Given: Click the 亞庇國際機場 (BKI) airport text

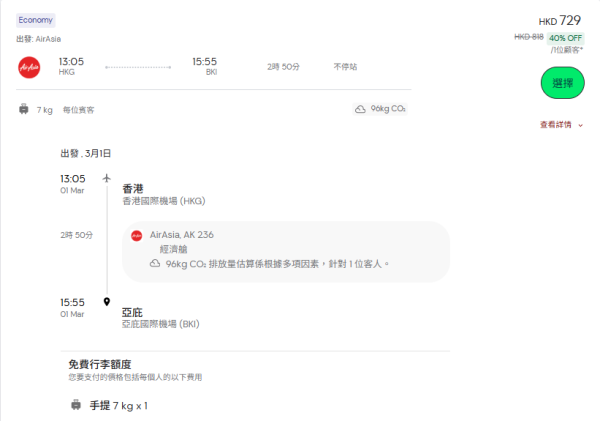Looking at the screenshot, I should click(x=160, y=324).
